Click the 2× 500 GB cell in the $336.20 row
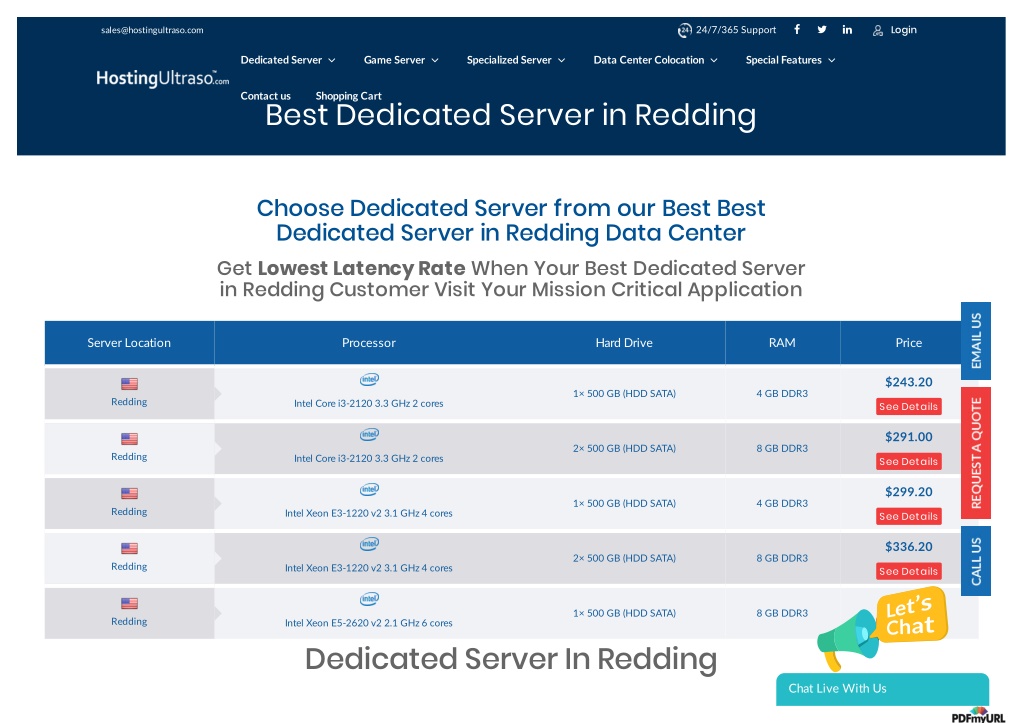Screen dimensions: 1024x723 click(624, 558)
